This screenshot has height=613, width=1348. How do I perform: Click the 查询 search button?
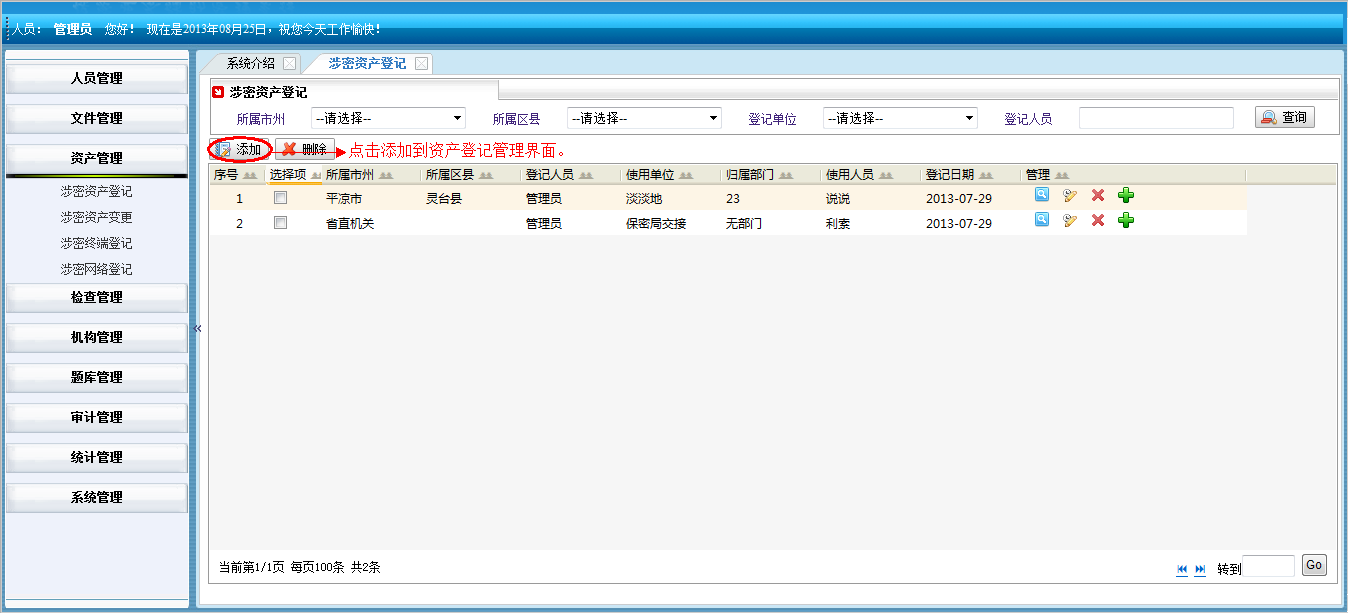[1285, 117]
